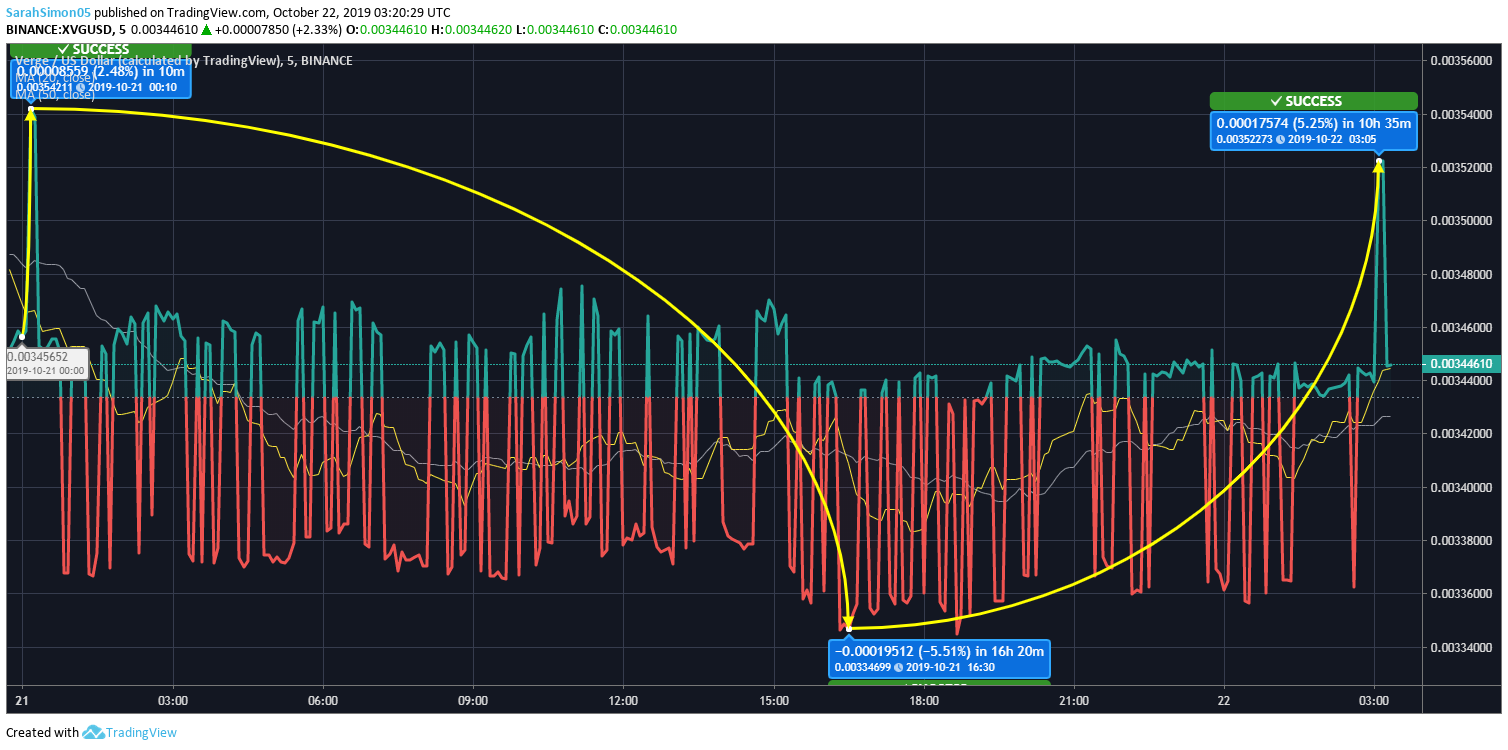Select the −0.00019512 (−5.51%) in 16h 20m label
The width and height of the screenshot is (1508, 750).
(939, 651)
